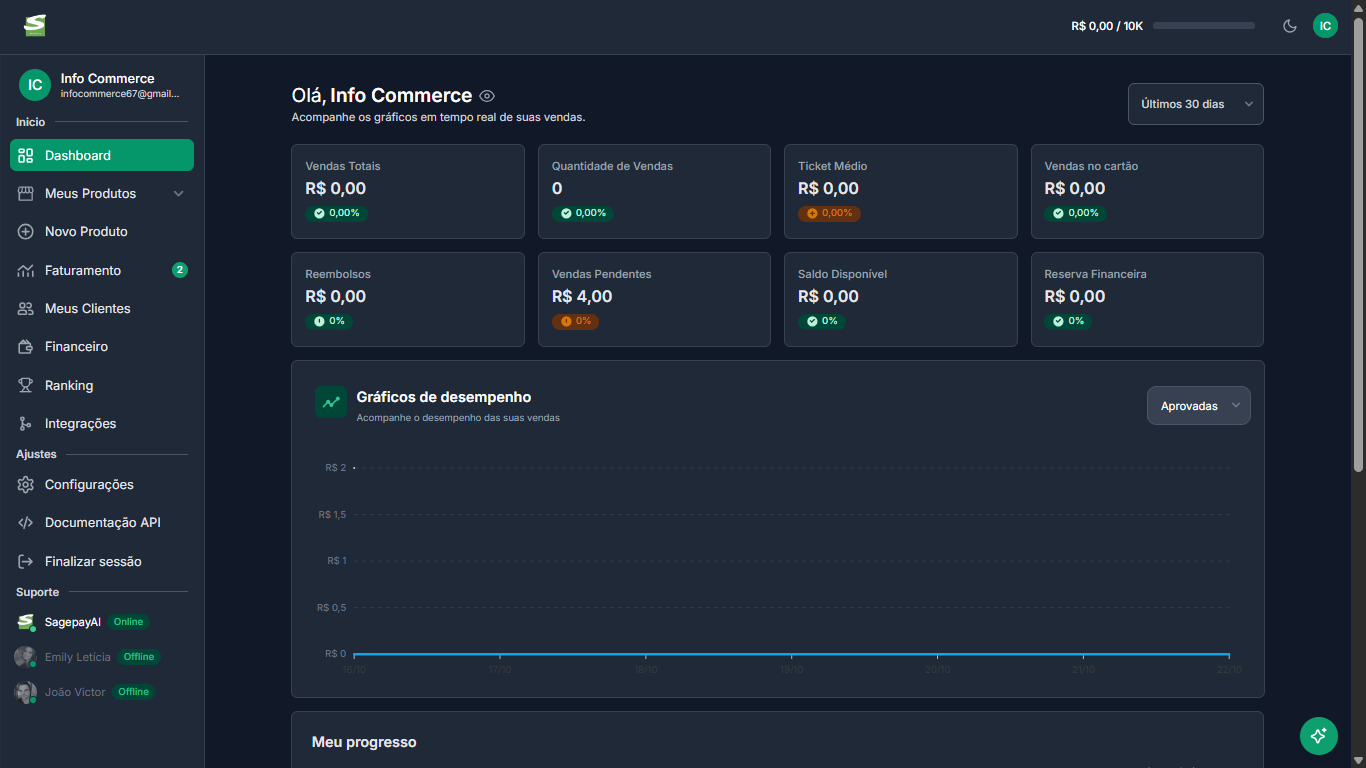Open the Aprovadas chart filter dropdown
The image size is (1366, 768).
click(1198, 406)
